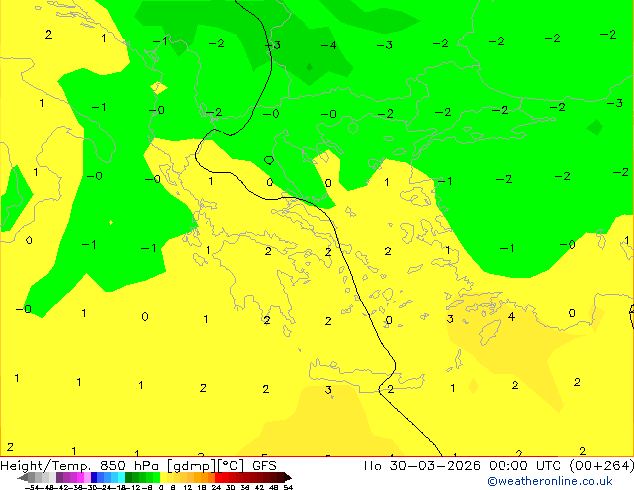The image size is (634, 490).
Task: Click the 4 temperature value on the map
Action: point(511,317)
